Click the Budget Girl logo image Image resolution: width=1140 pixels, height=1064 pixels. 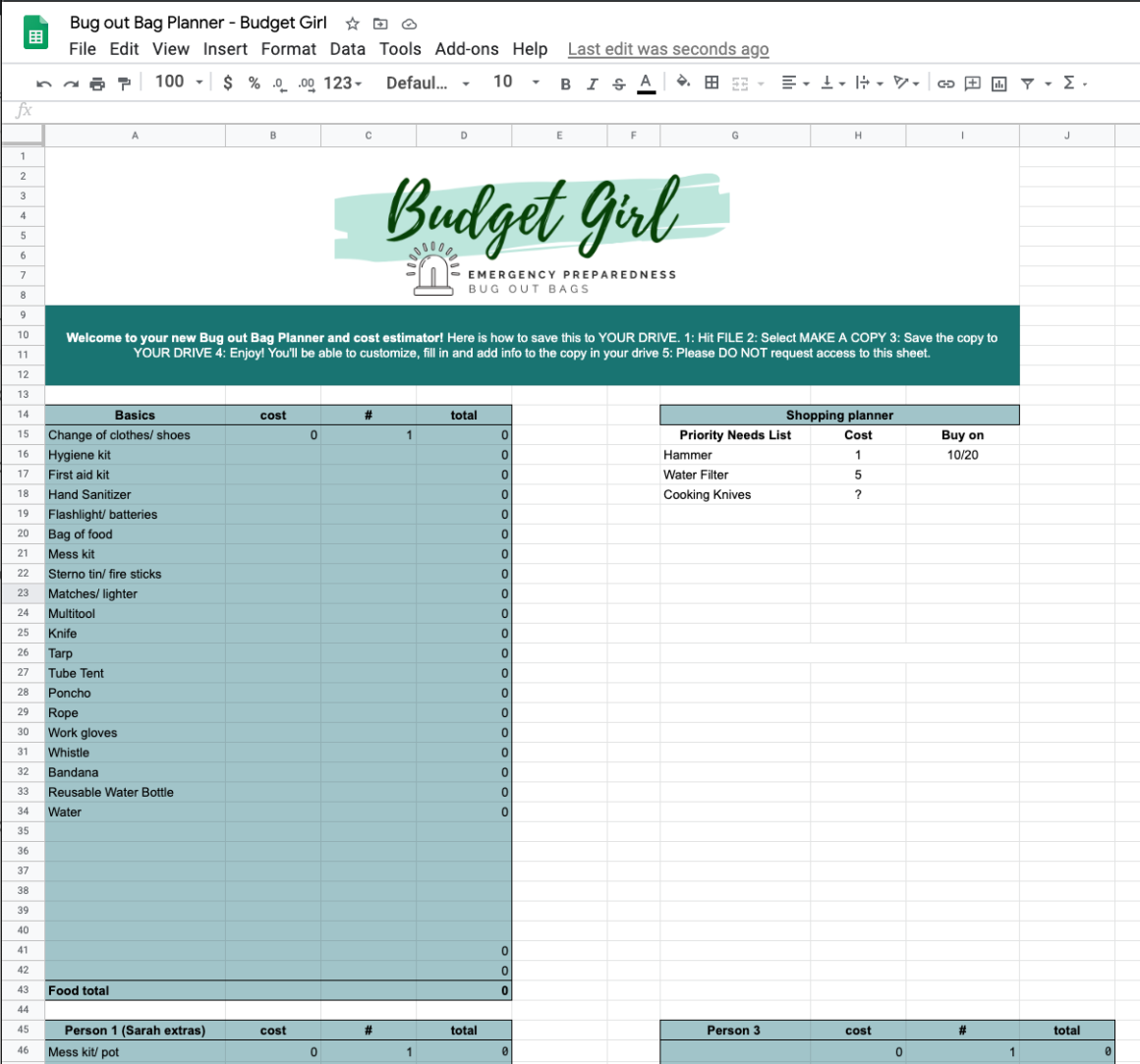[x=533, y=234]
